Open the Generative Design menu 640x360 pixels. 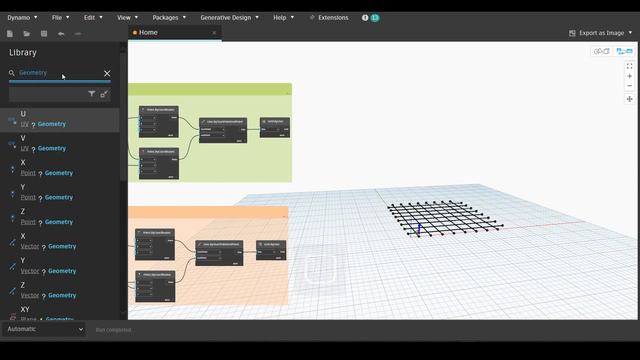pos(229,18)
